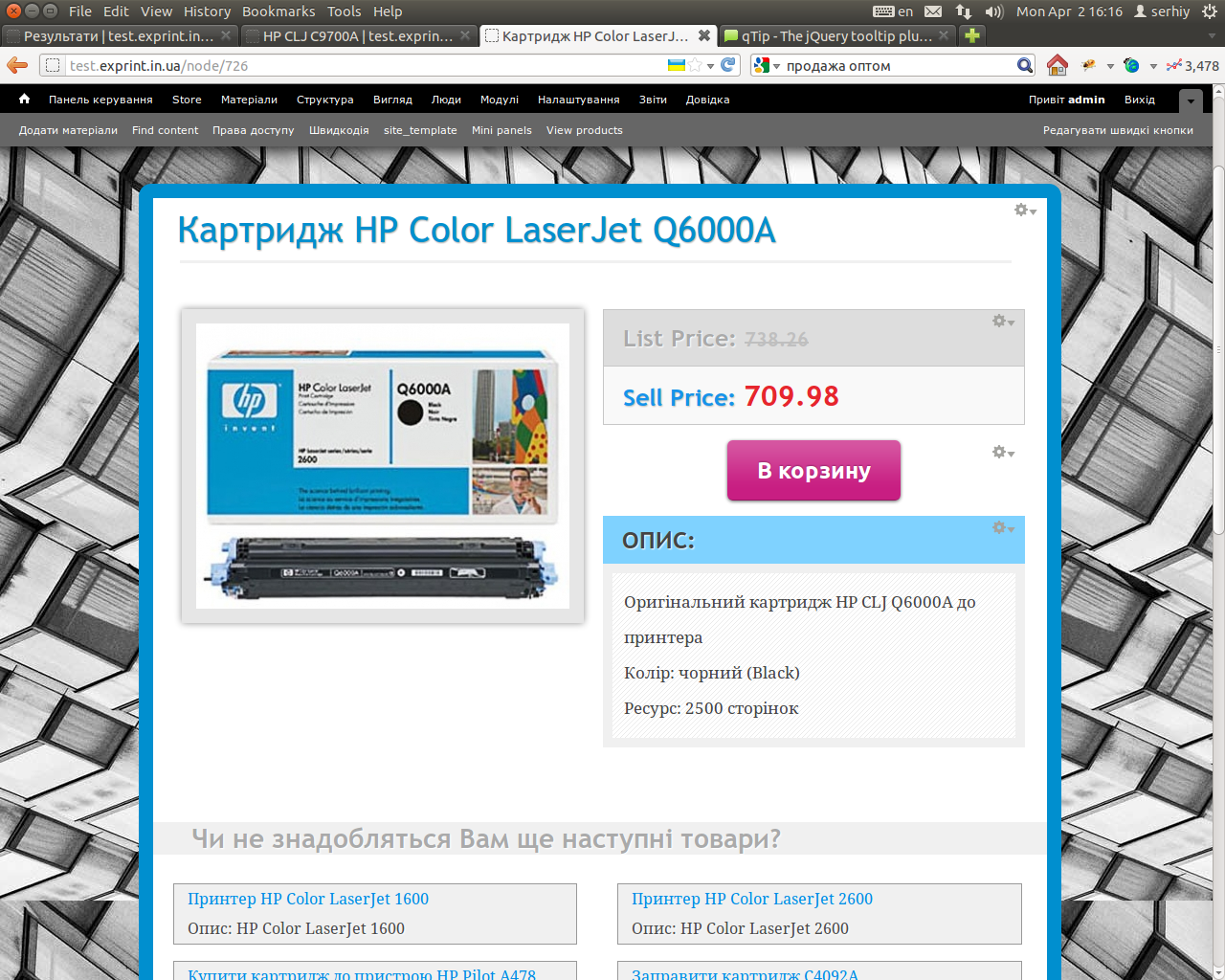Image resolution: width=1225 pixels, height=980 pixels.
Task: Expand the address bar history dropdown arrow
Action: pos(710,66)
